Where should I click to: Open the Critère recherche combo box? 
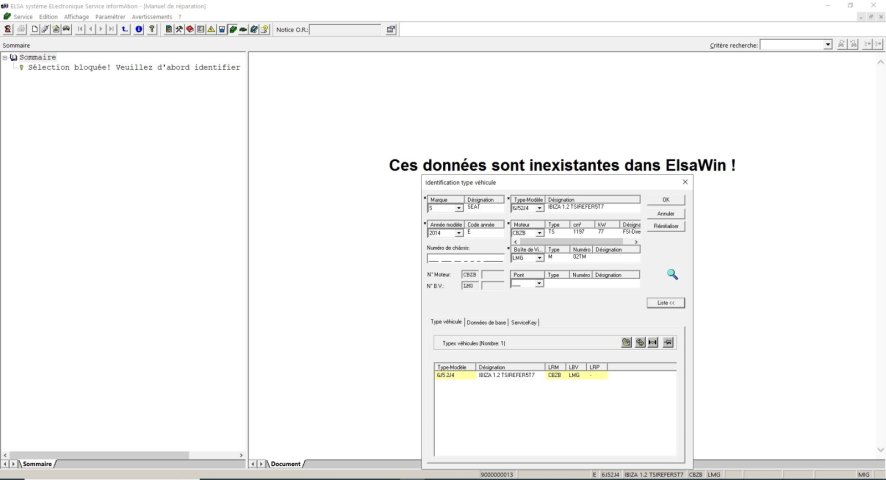point(796,45)
